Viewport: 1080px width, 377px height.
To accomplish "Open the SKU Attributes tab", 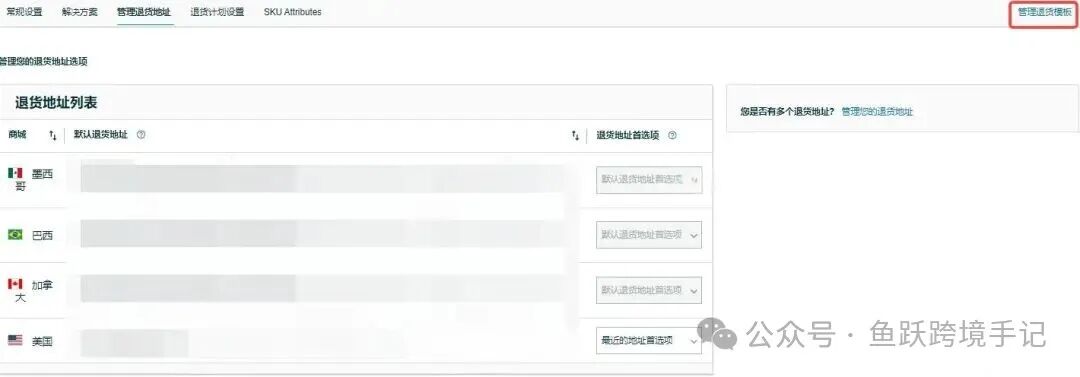I will tap(292, 12).
